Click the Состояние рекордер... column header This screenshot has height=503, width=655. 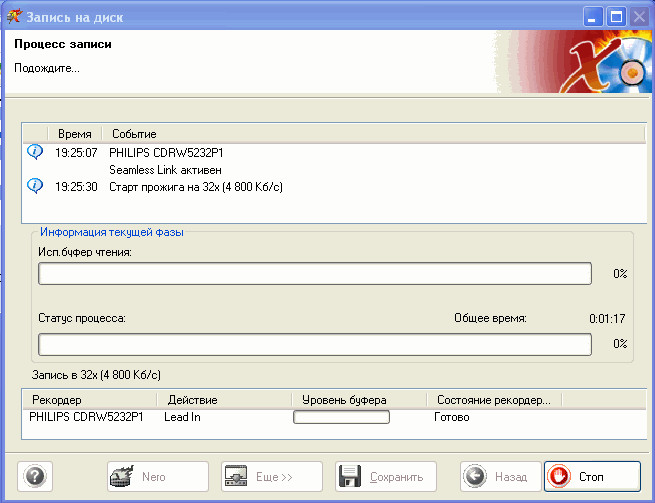pyautogui.click(x=494, y=400)
